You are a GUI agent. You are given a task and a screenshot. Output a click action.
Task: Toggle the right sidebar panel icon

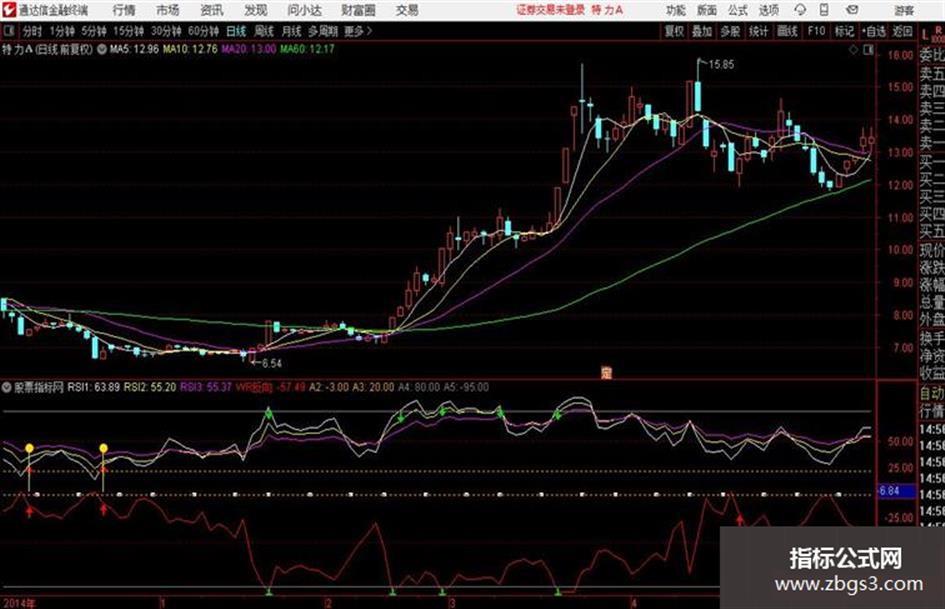[x=868, y=50]
